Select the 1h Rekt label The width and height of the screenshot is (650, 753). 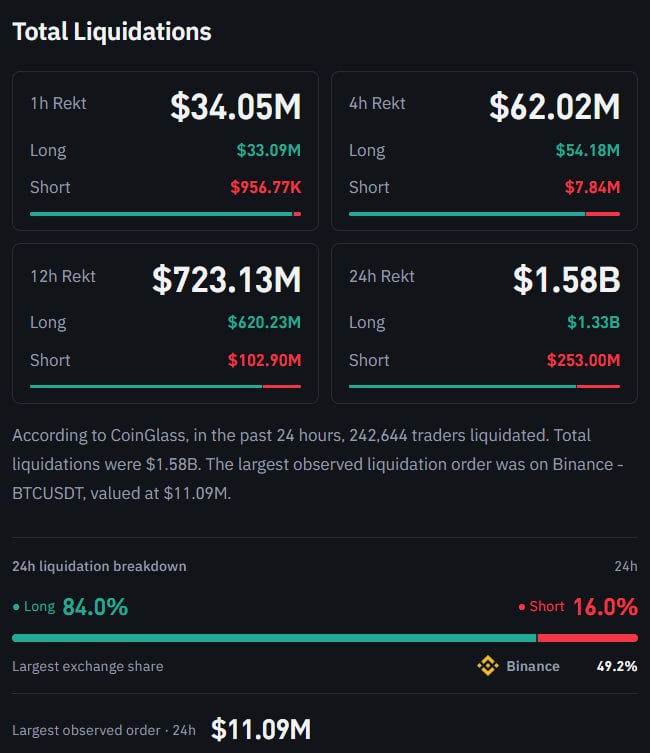(58, 103)
